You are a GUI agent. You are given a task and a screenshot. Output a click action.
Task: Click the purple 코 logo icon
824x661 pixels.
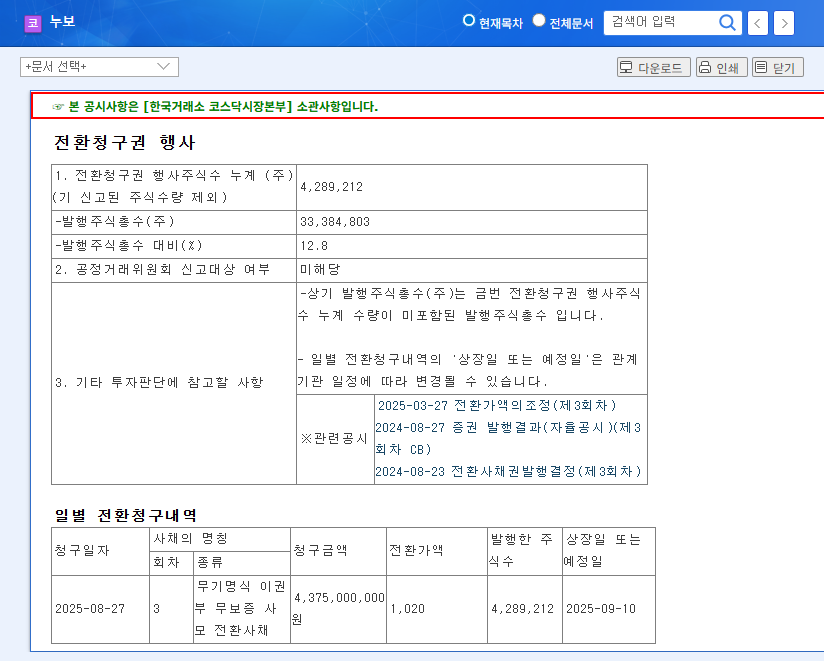[x=33, y=23]
